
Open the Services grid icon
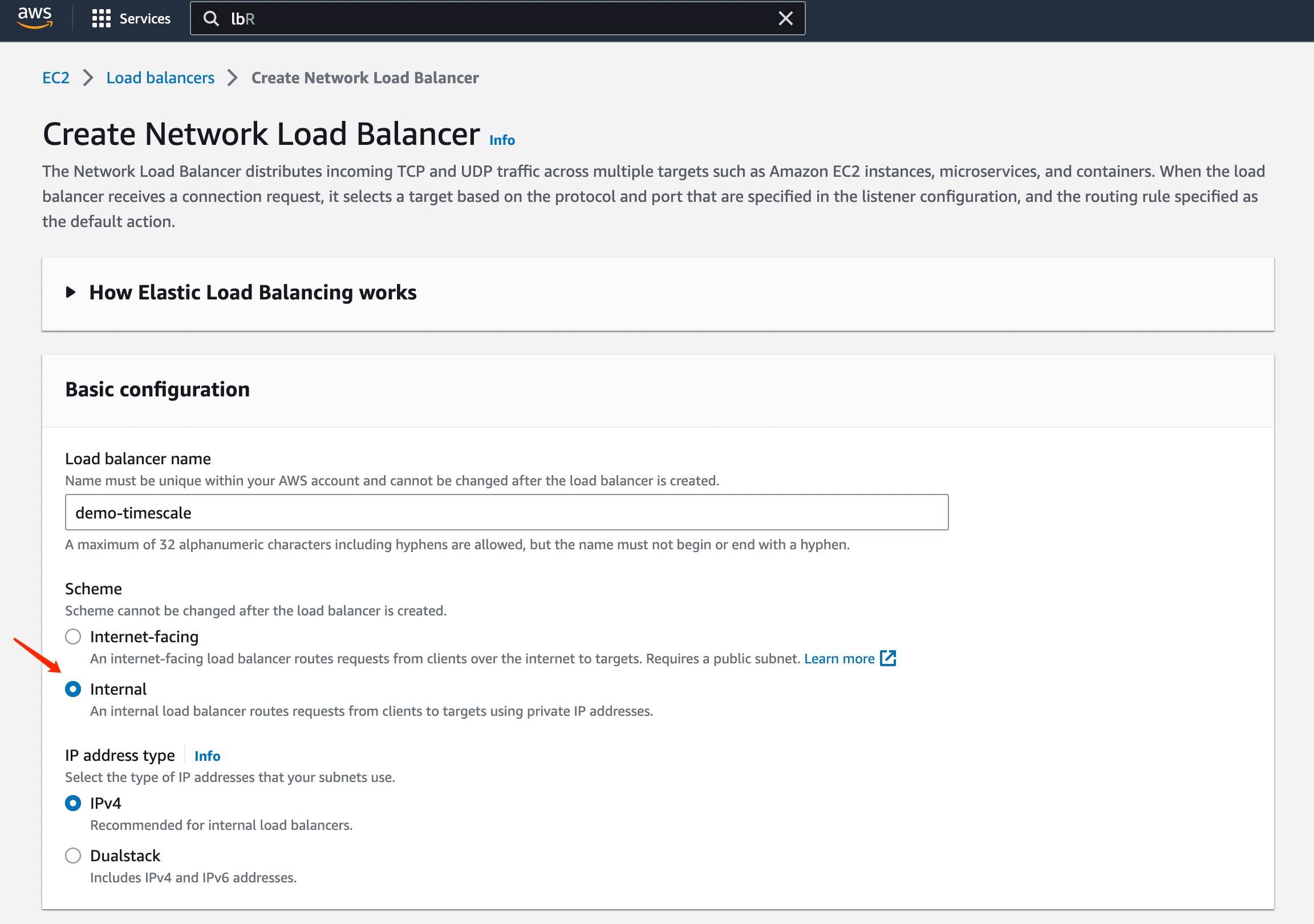[x=101, y=18]
